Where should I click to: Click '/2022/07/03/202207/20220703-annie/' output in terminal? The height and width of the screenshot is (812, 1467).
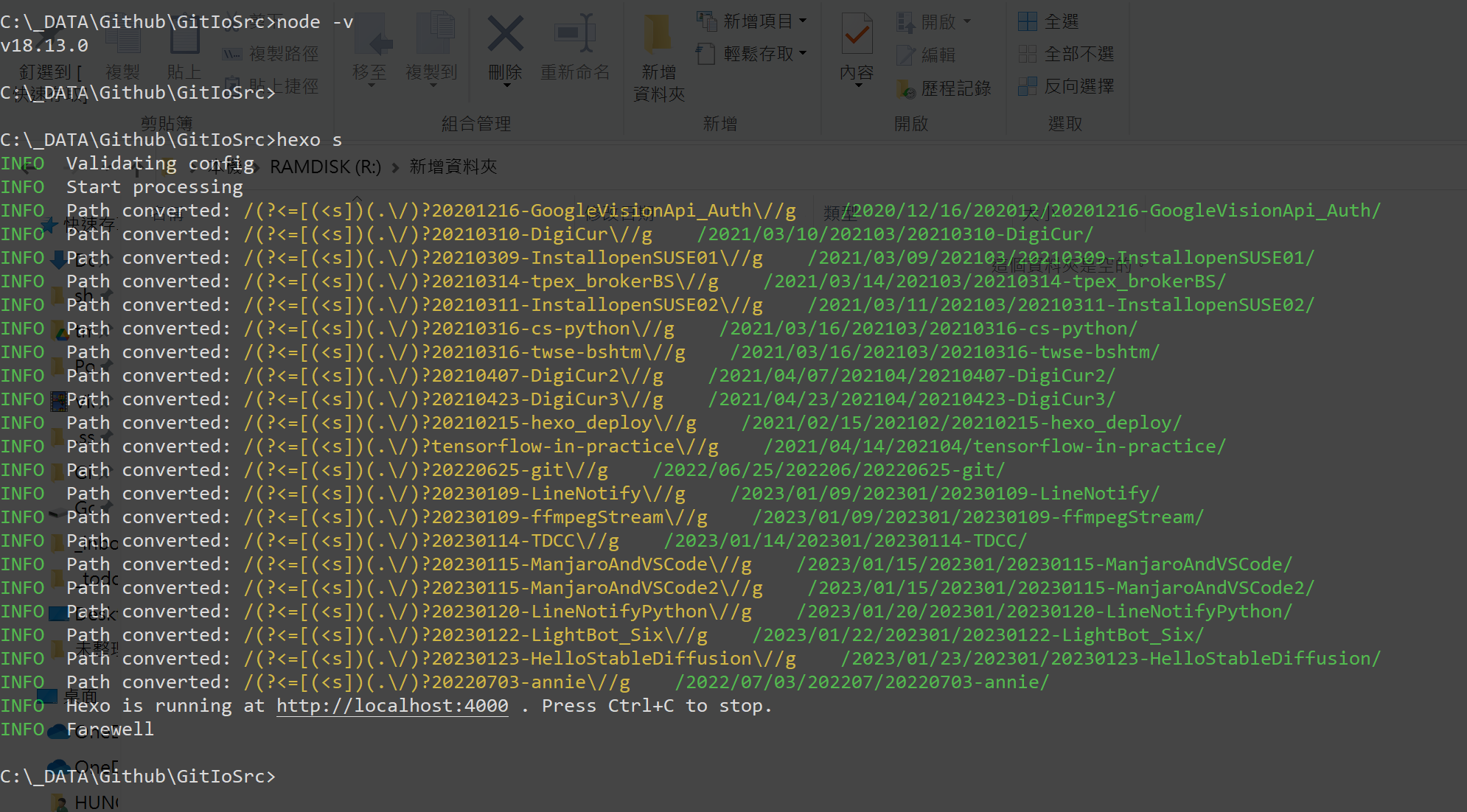863,682
